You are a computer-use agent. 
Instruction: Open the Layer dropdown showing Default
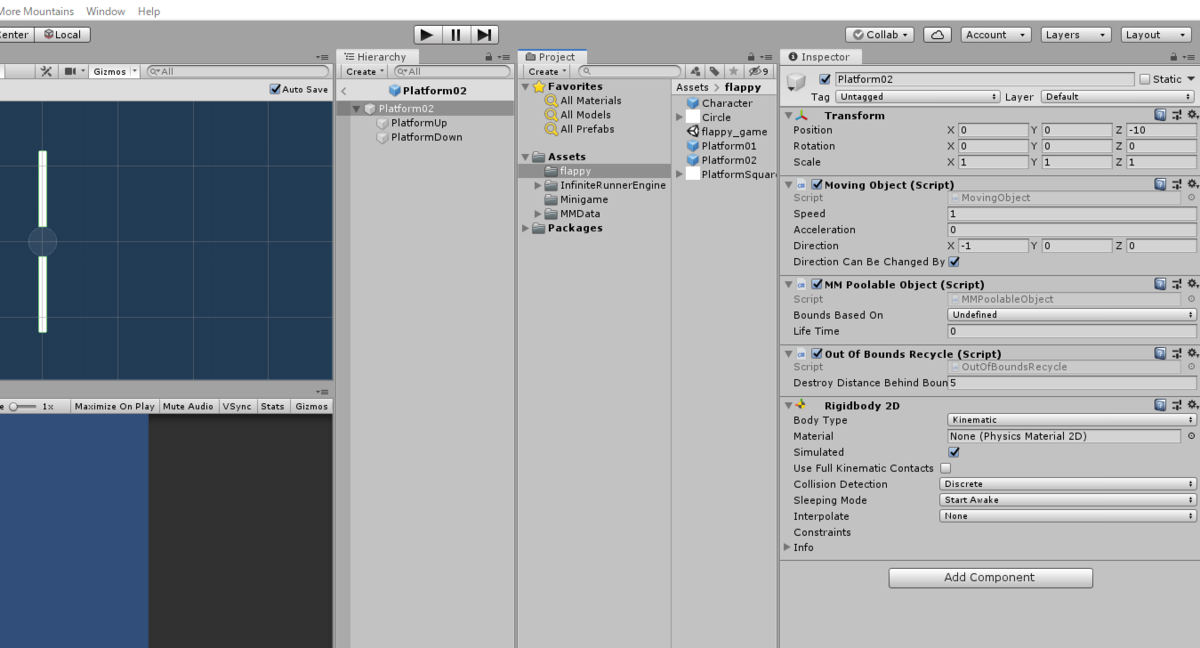(1118, 97)
